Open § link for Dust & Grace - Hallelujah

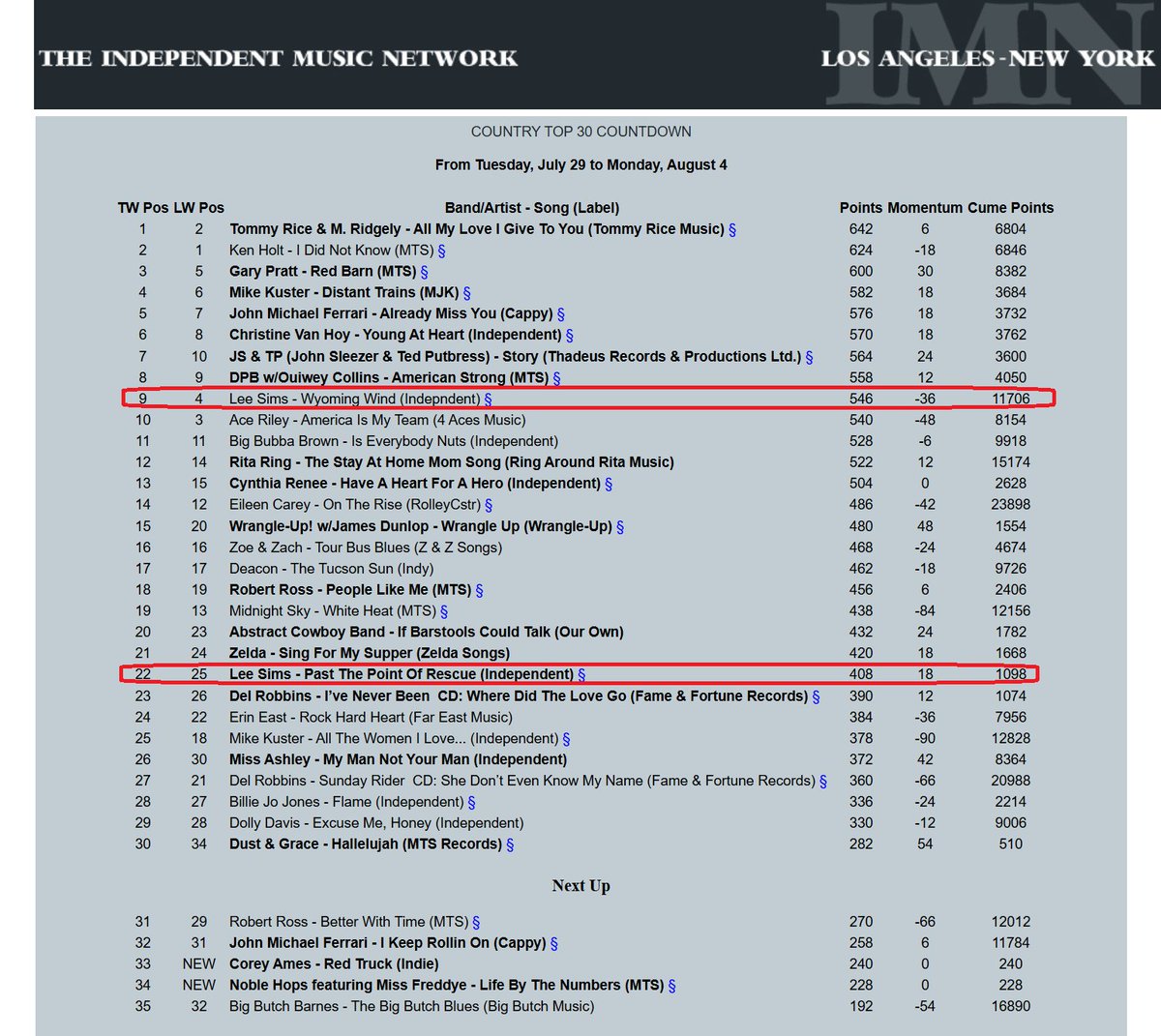[510, 844]
